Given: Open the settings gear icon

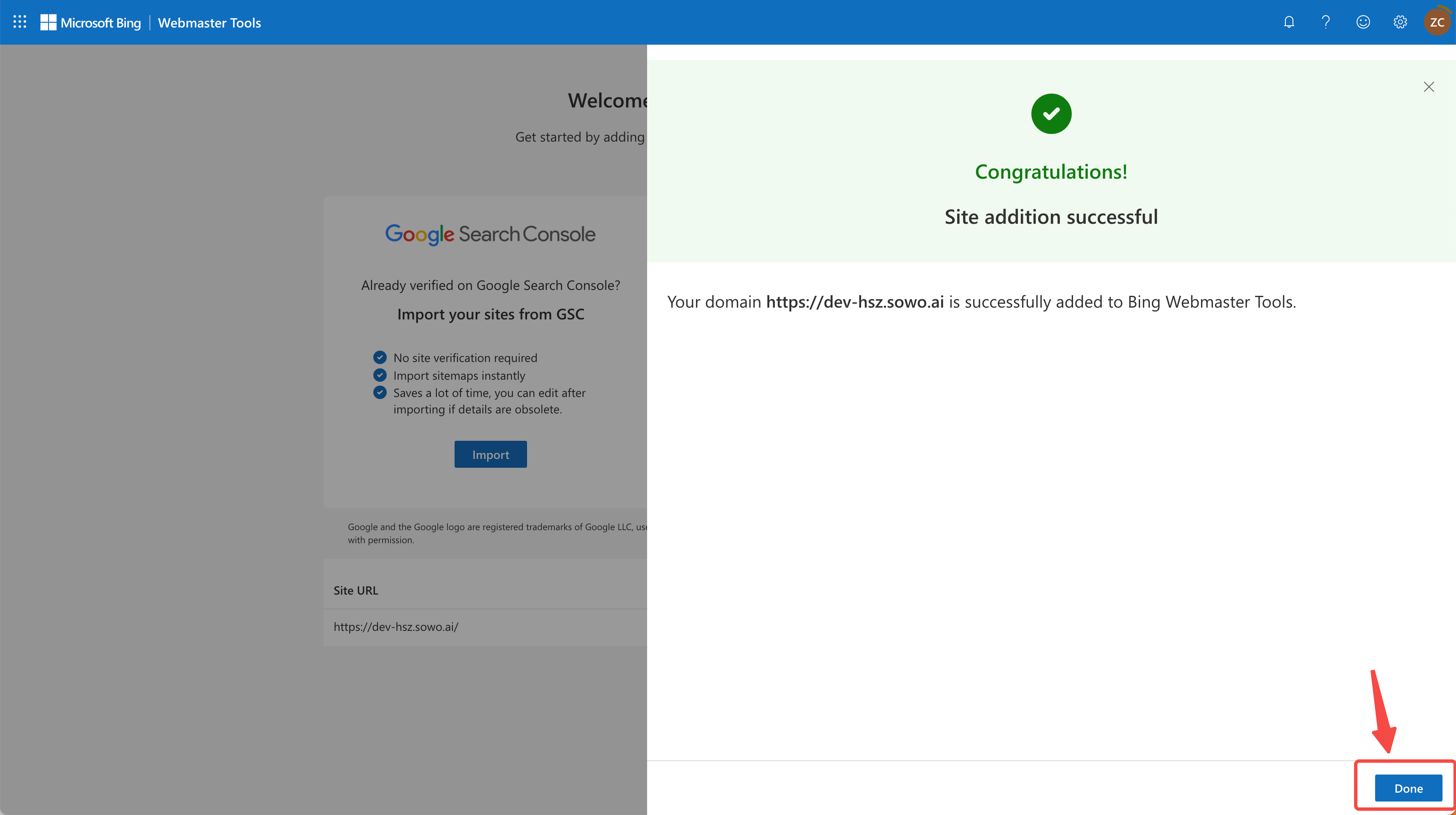Looking at the screenshot, I should coord(1400,22).
